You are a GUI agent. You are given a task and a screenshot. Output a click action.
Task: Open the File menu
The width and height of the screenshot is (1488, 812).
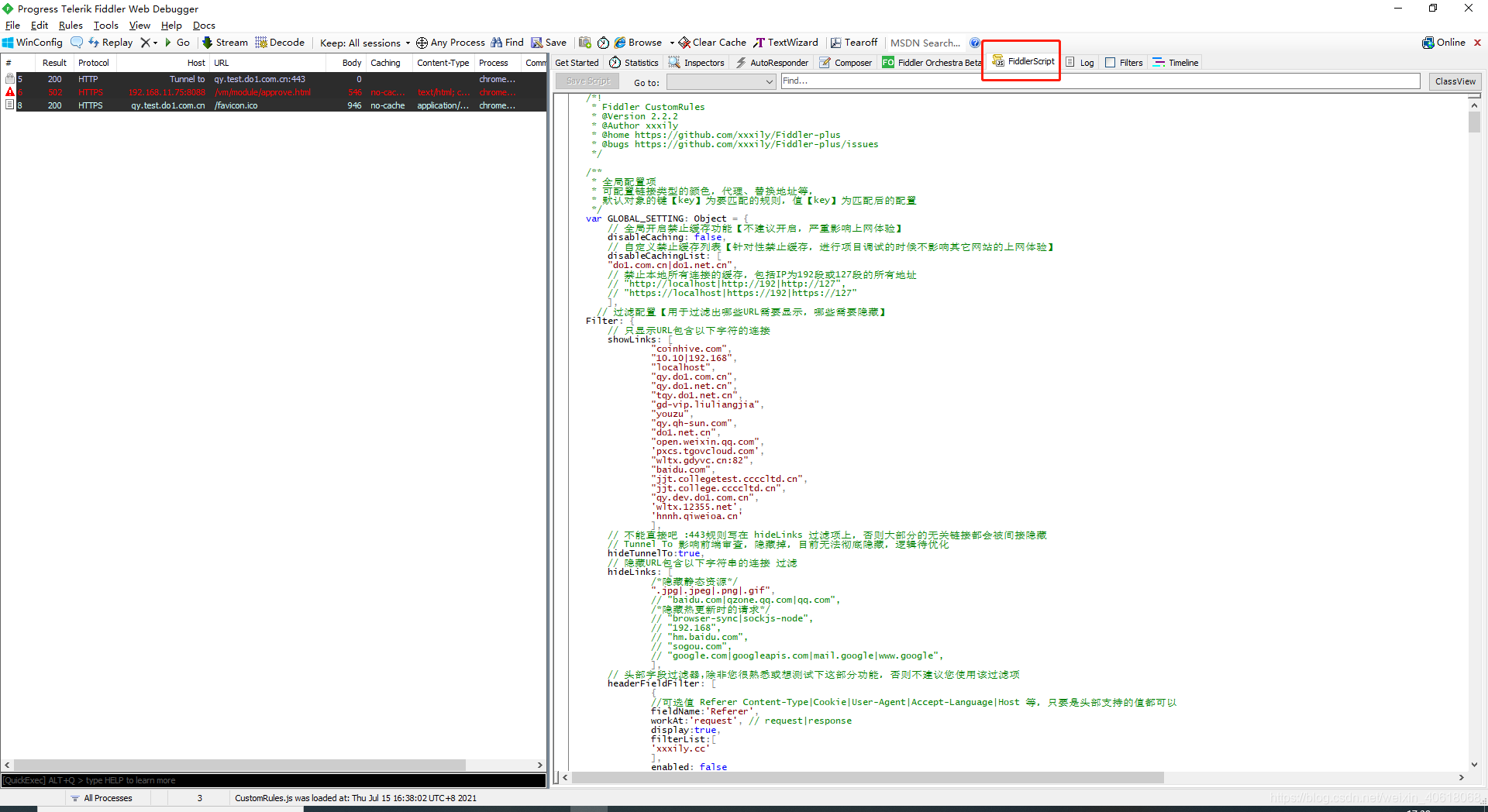(12, 26)
